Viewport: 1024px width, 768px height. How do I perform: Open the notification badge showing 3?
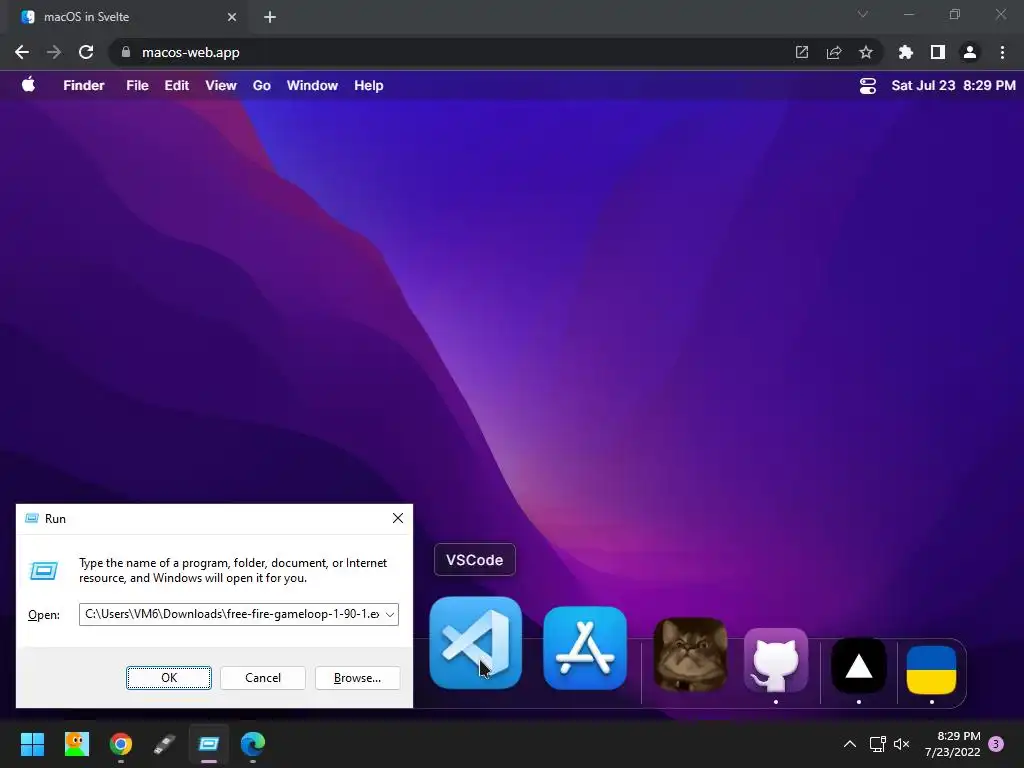996,744
